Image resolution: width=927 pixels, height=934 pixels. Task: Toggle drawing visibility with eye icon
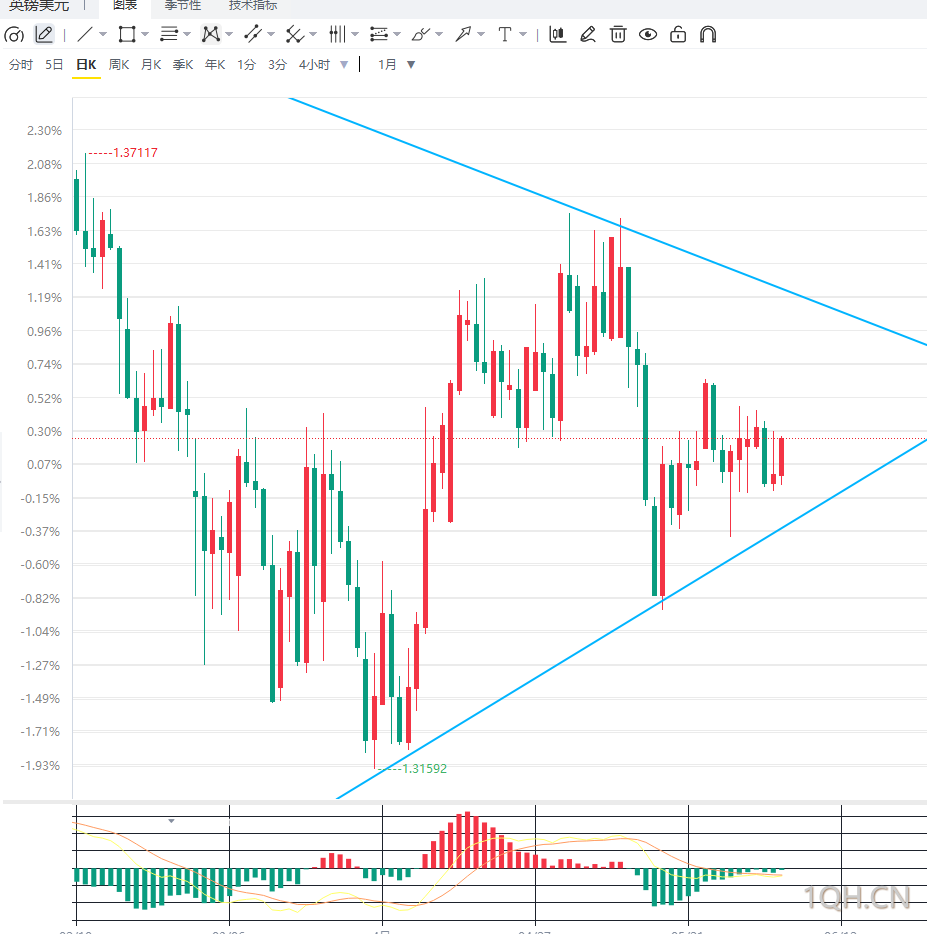click(x=648, y=35)
